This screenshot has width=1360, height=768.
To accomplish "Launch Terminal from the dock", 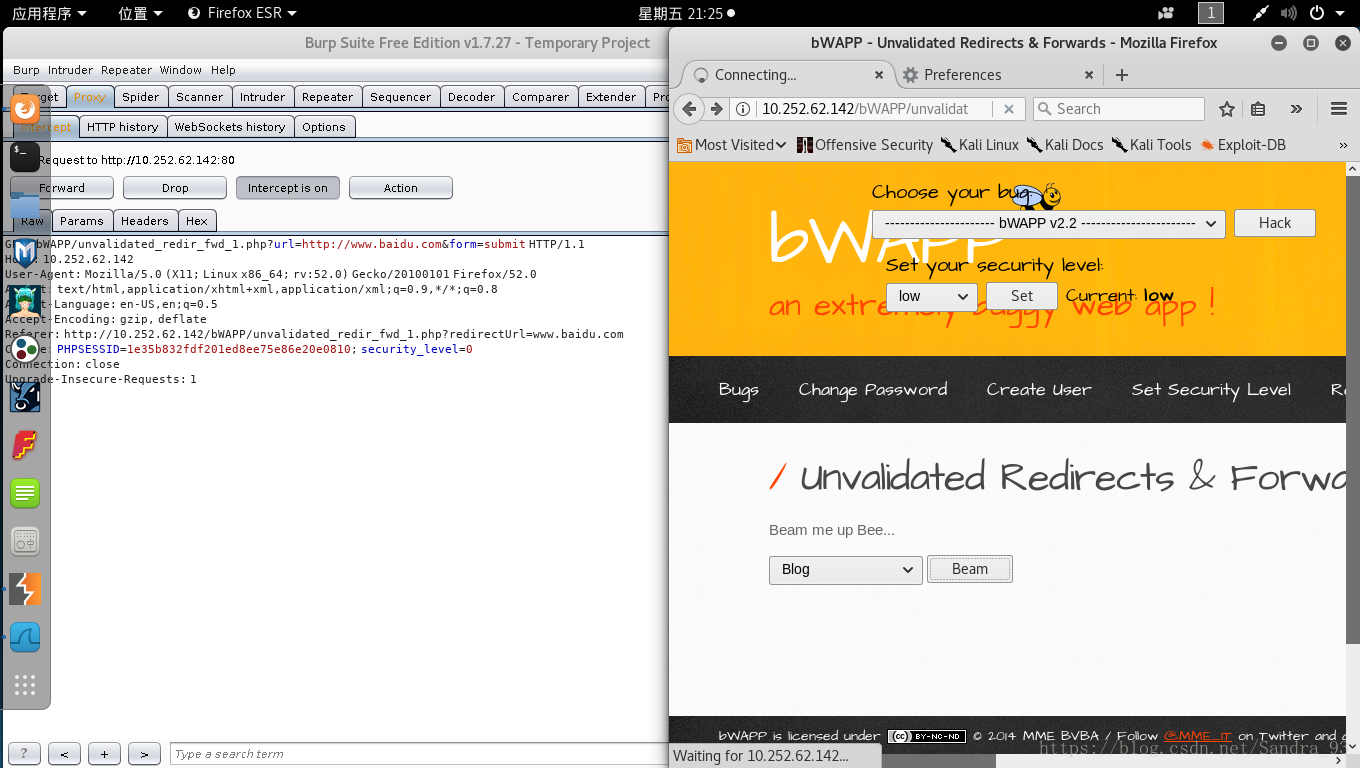I will click(x=25, y=156).
